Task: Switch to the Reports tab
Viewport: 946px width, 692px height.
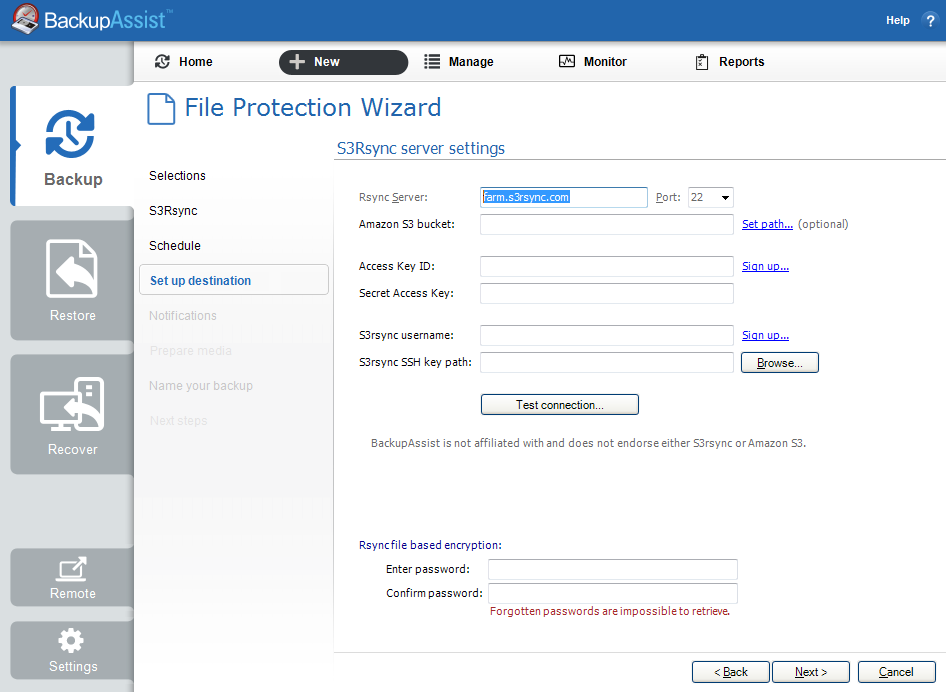Action: (730, 62)
